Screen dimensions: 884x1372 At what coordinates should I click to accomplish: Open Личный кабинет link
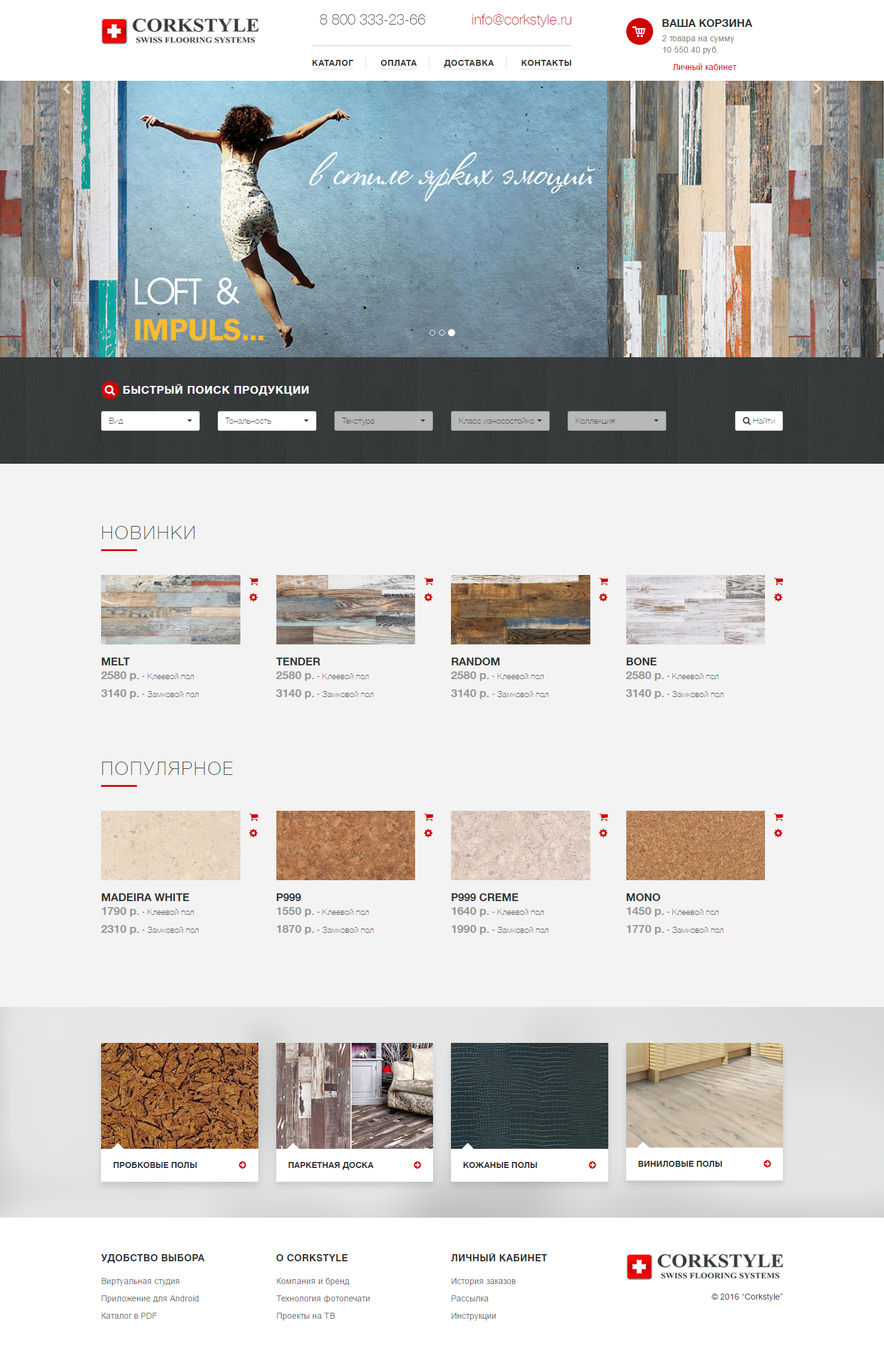tap(704, 67)
